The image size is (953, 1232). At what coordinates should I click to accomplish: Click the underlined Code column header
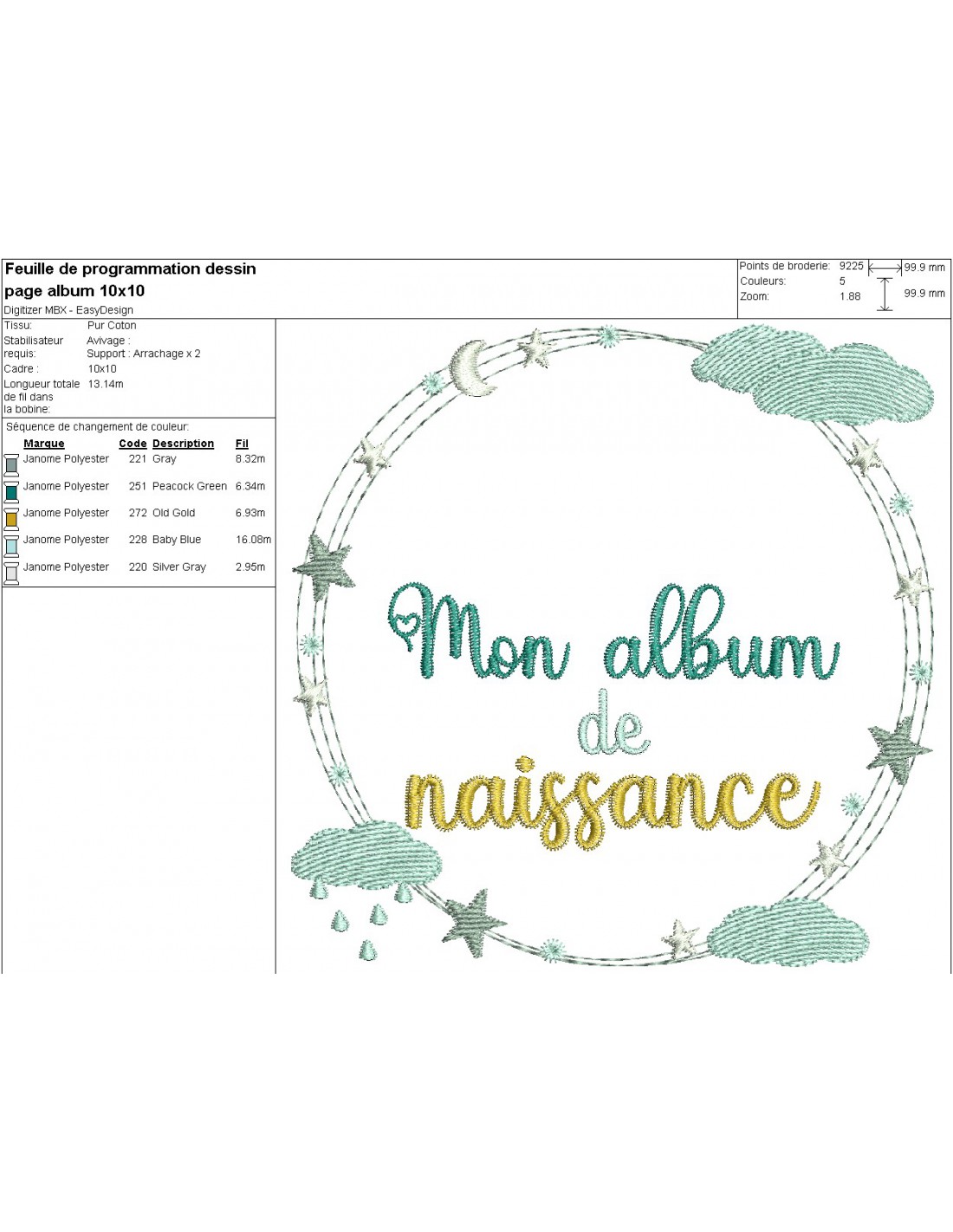coord(133,444)
